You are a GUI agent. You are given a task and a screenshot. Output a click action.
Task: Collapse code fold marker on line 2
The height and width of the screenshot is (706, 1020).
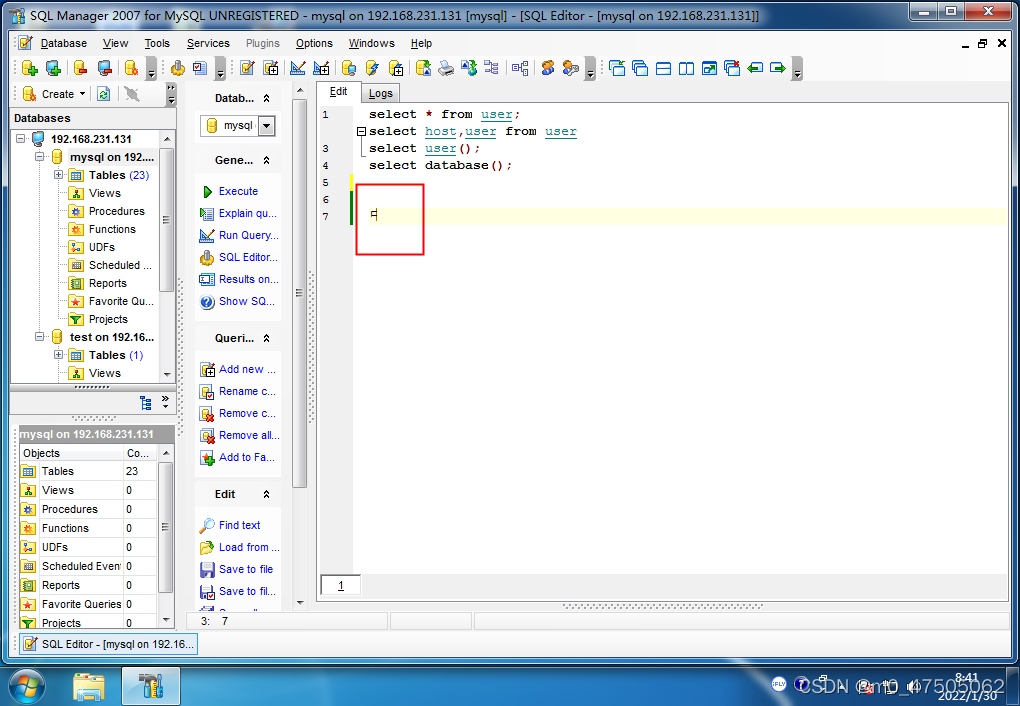click(362, 131)
